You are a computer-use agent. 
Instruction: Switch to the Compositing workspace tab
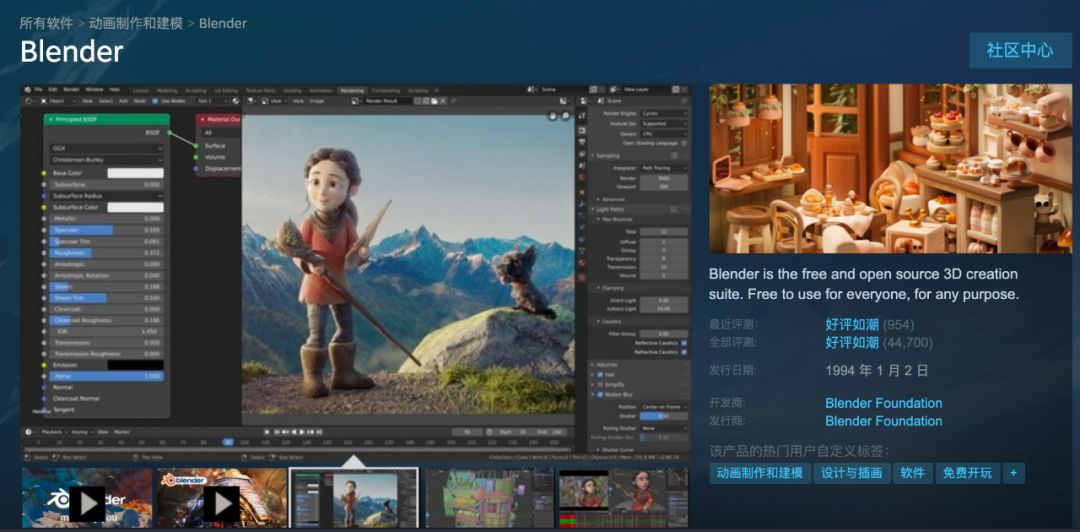[386, 90]
